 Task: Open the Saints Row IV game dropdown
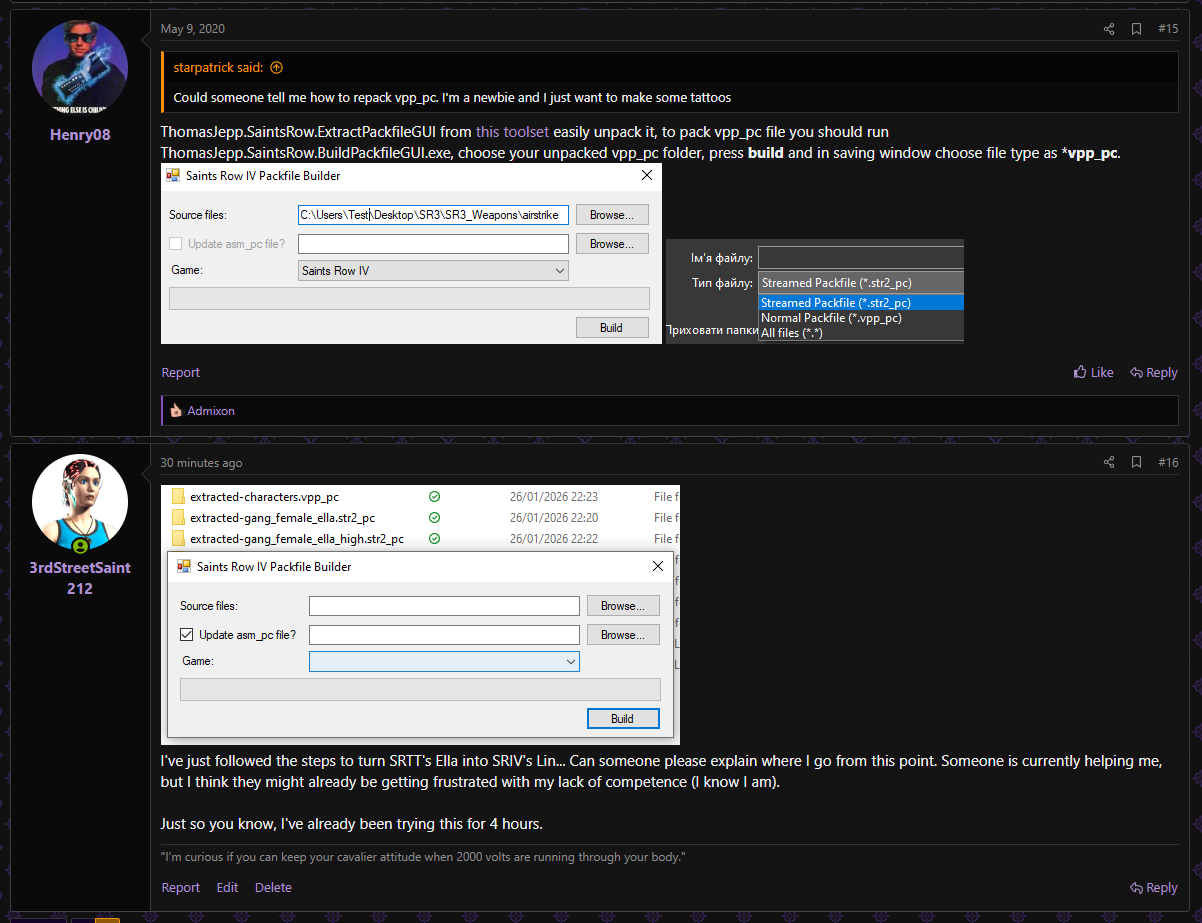(434, 270)
